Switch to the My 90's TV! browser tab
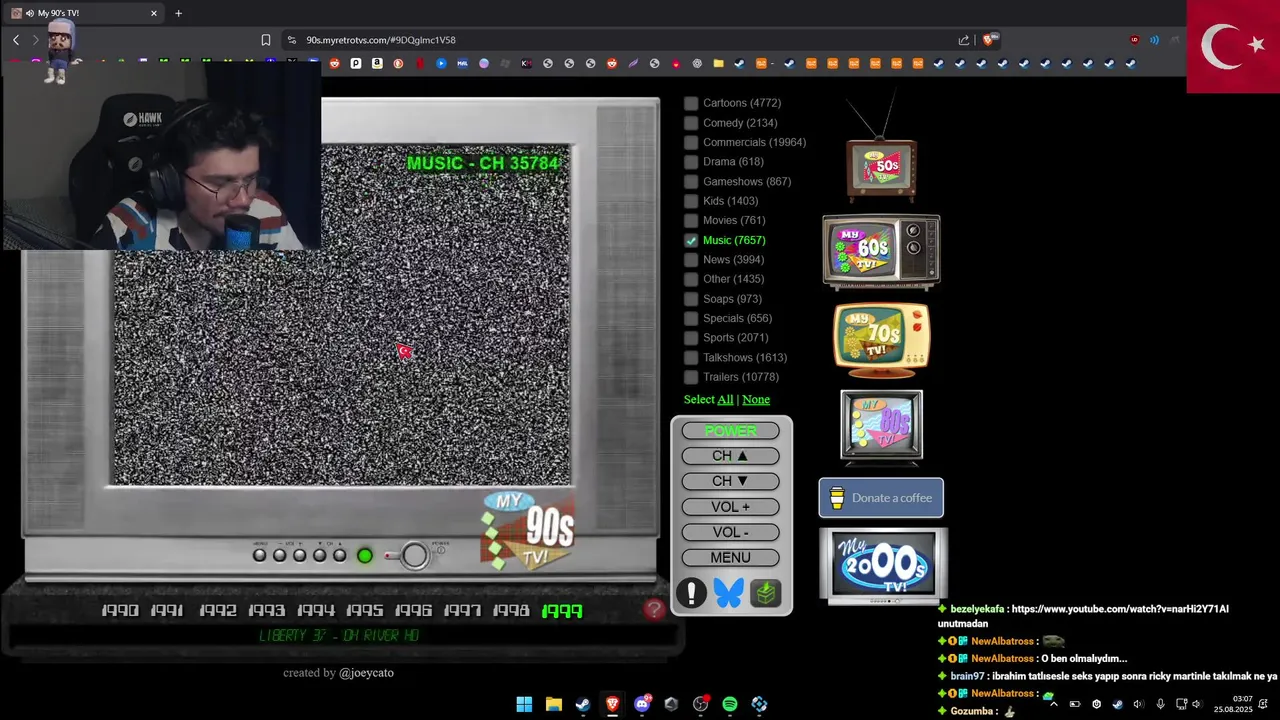 pyautogui.click(x=84, y=13)
